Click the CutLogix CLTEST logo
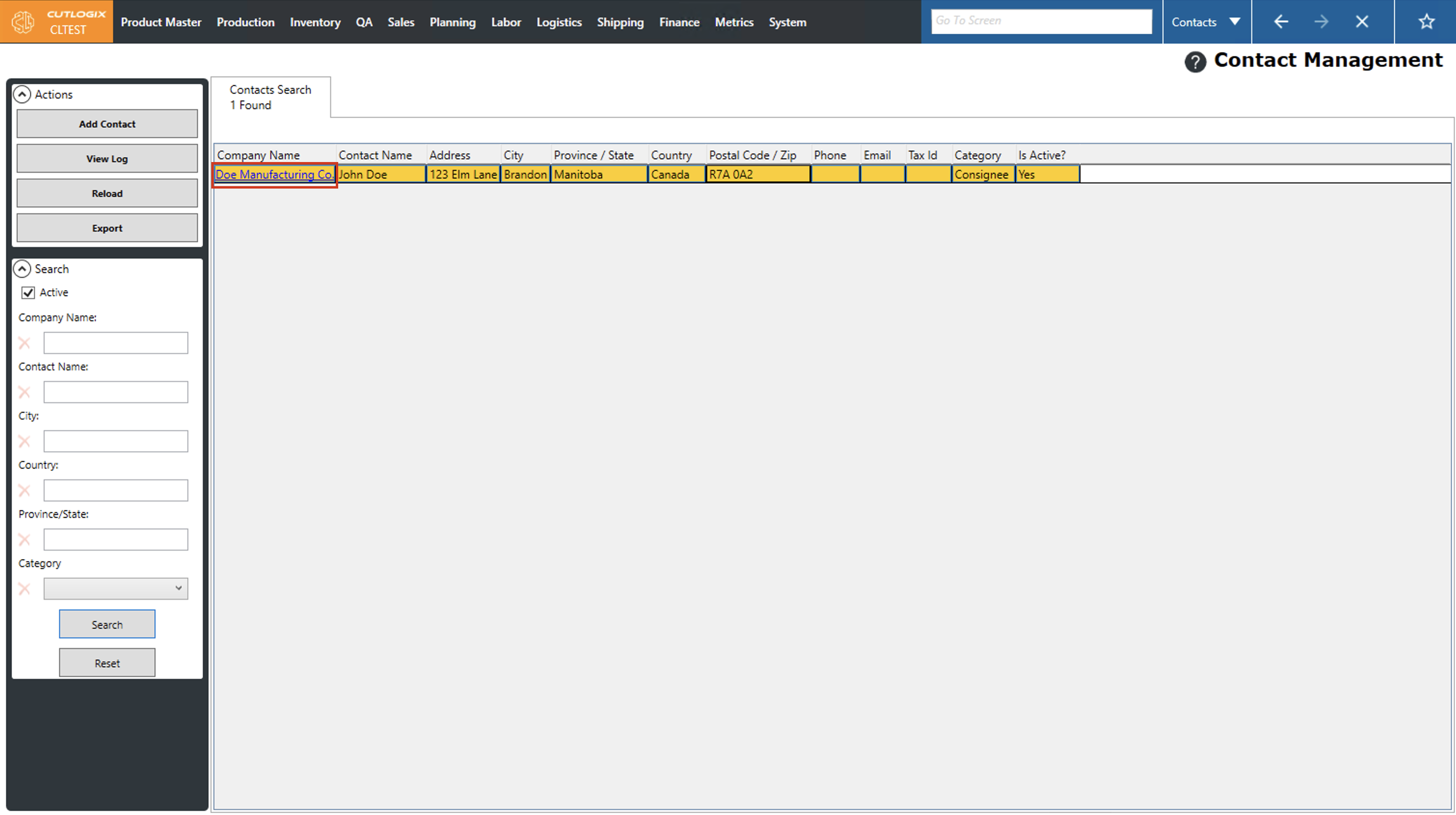Screen dimensions: 1456x815 coord(56,22)
